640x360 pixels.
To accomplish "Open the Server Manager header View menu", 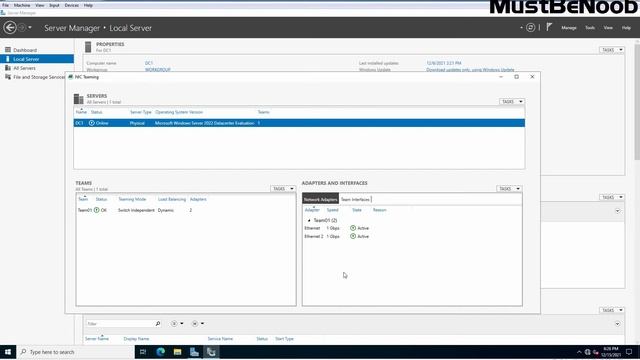I will [608, 28].
